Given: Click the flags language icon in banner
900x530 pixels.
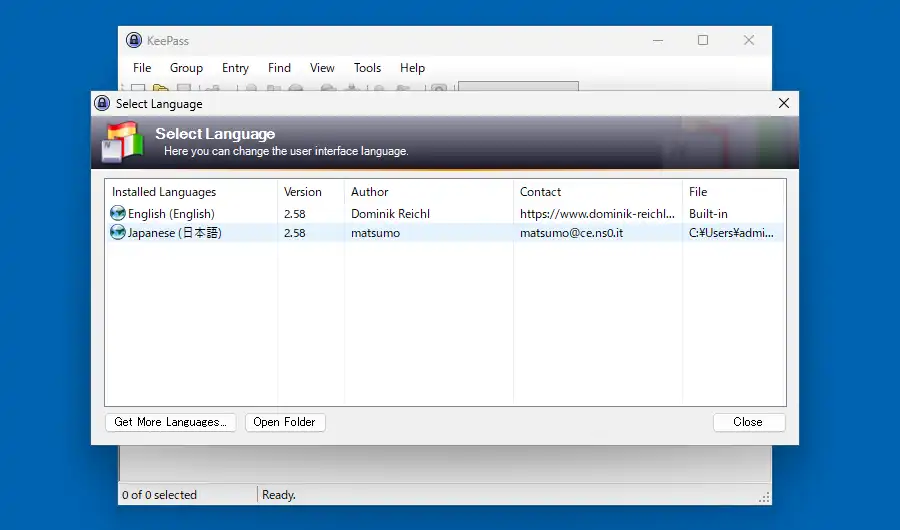Looking at the screenshot, I should coord(122,142).
